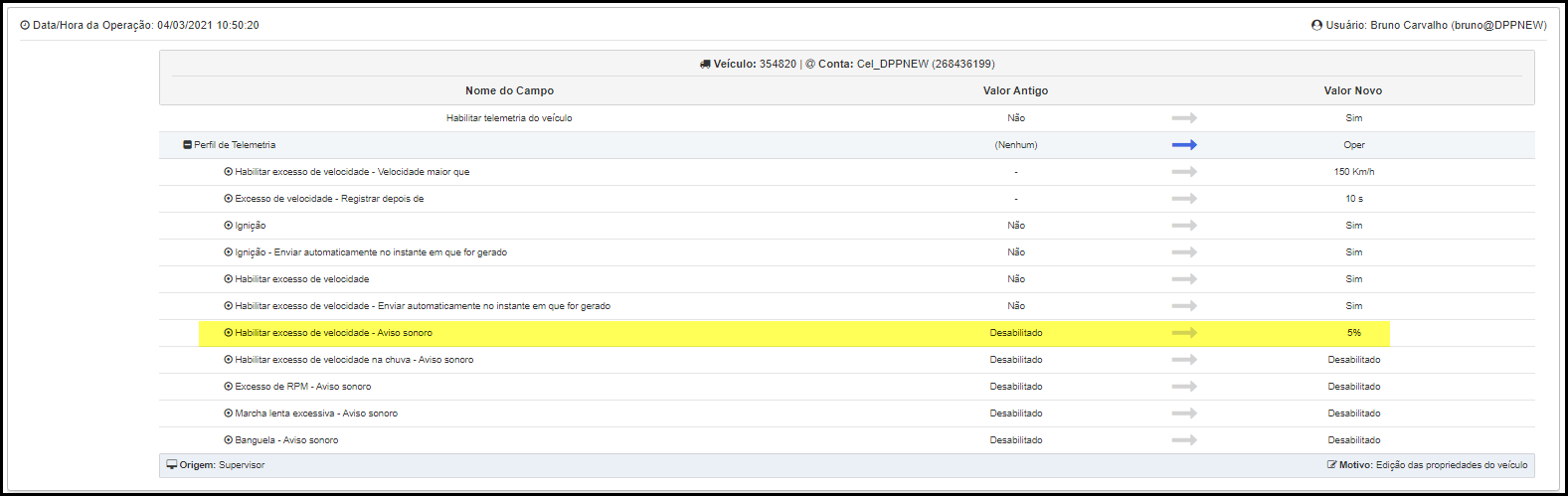Click the Cel_DPPNEW account text
The width and height of the screenshot is (1568, 496).
[x=893, y=64]
